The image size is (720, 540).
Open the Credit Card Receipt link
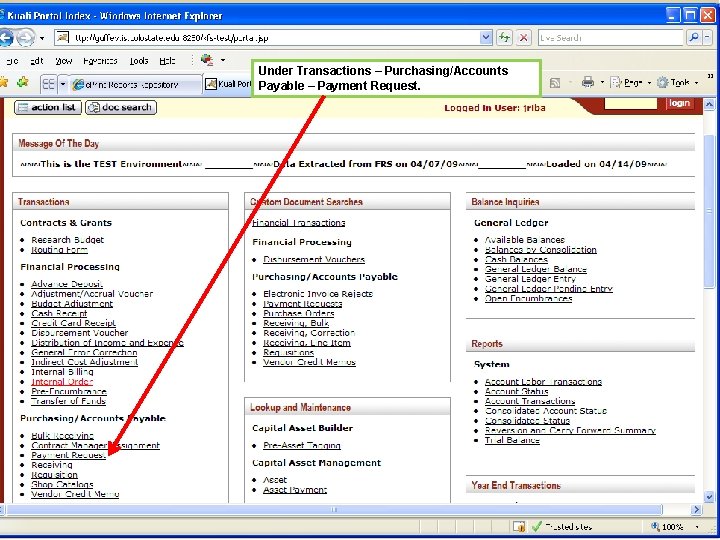tap(73, 323)
